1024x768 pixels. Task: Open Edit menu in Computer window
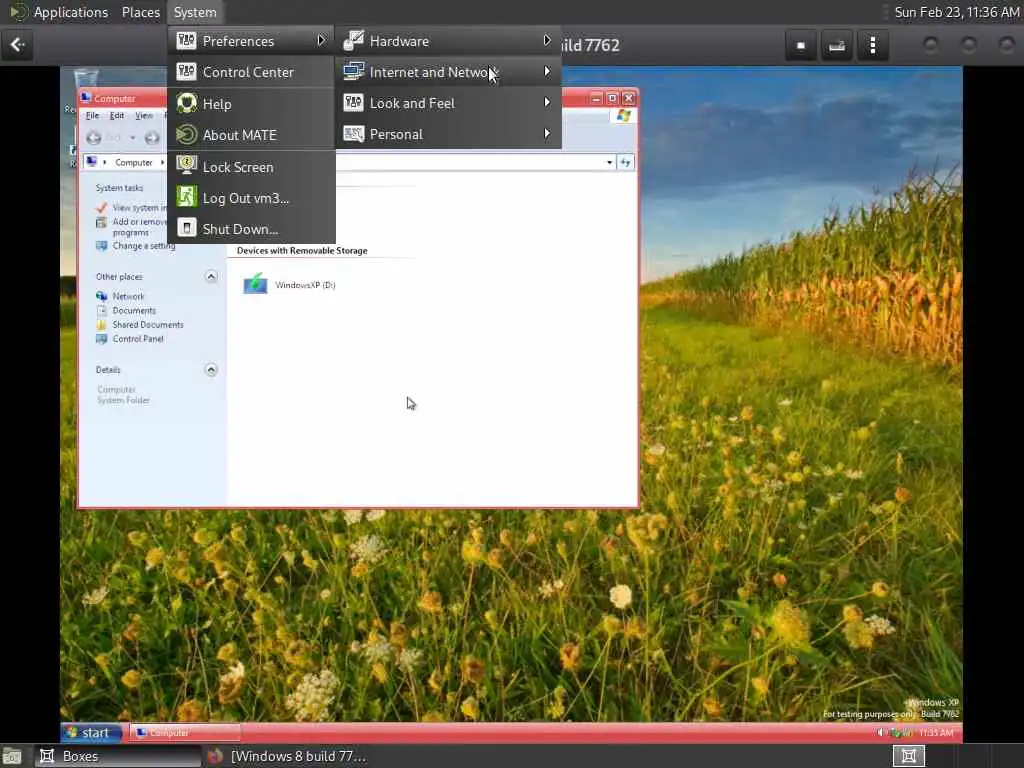(x=117, y=116)
